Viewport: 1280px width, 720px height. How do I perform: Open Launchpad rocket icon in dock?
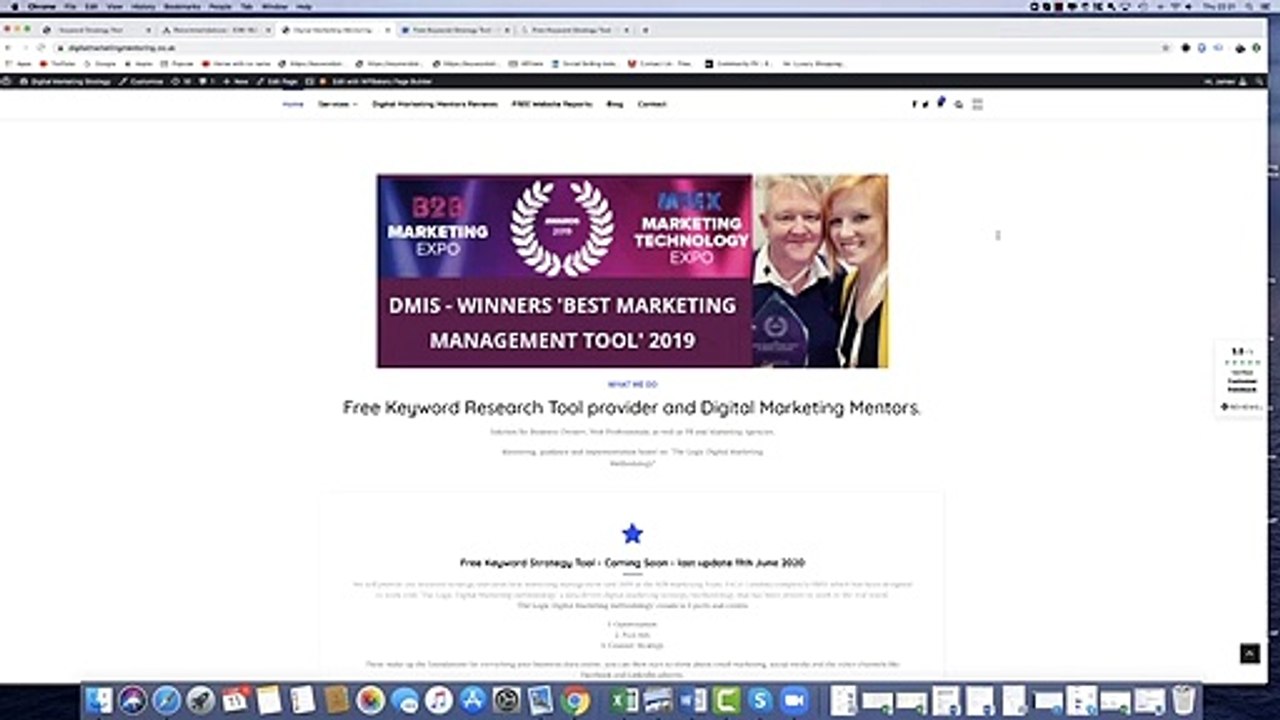pos(200,700)
